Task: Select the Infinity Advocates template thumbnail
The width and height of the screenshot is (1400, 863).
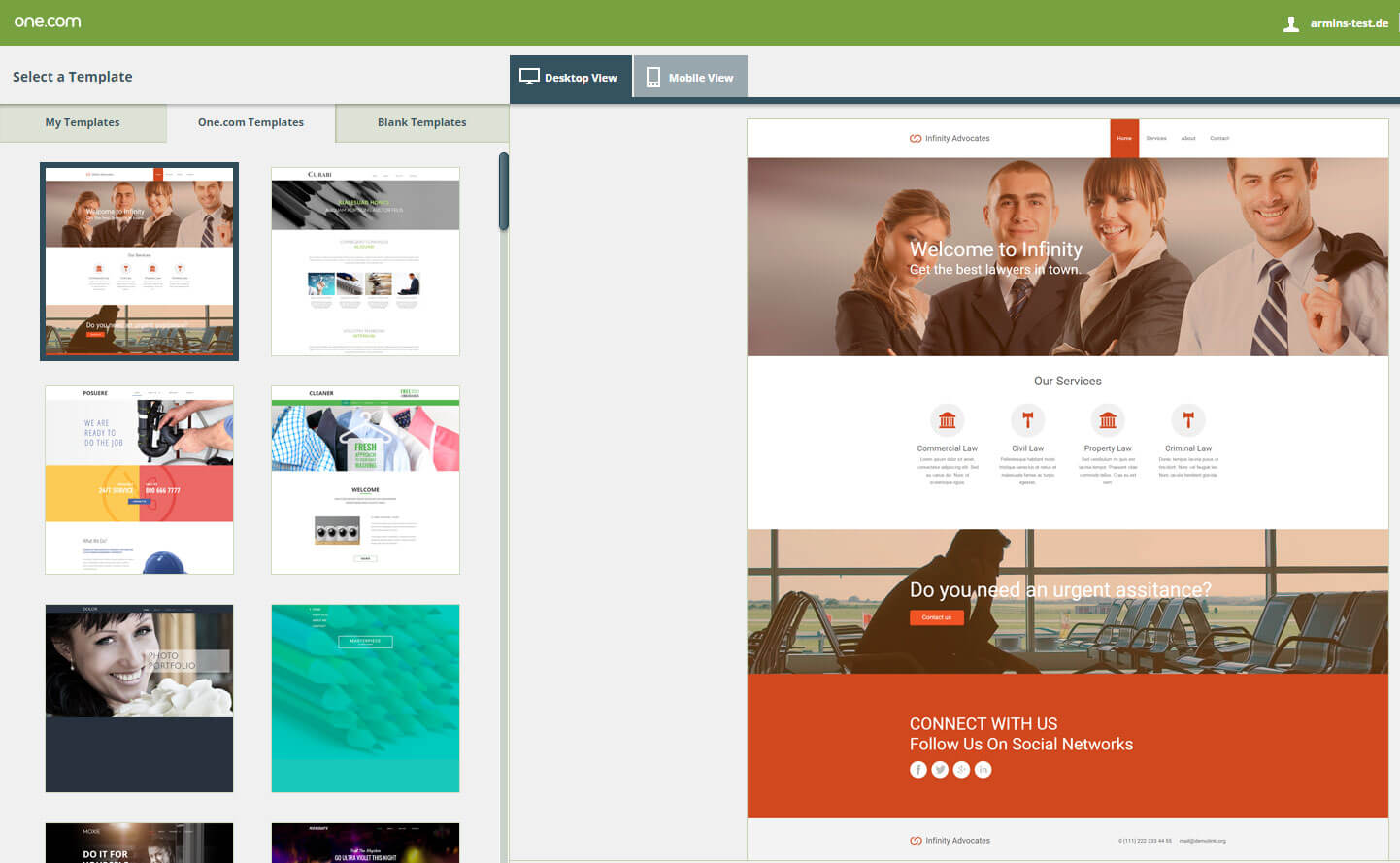Action: (139, 261)
